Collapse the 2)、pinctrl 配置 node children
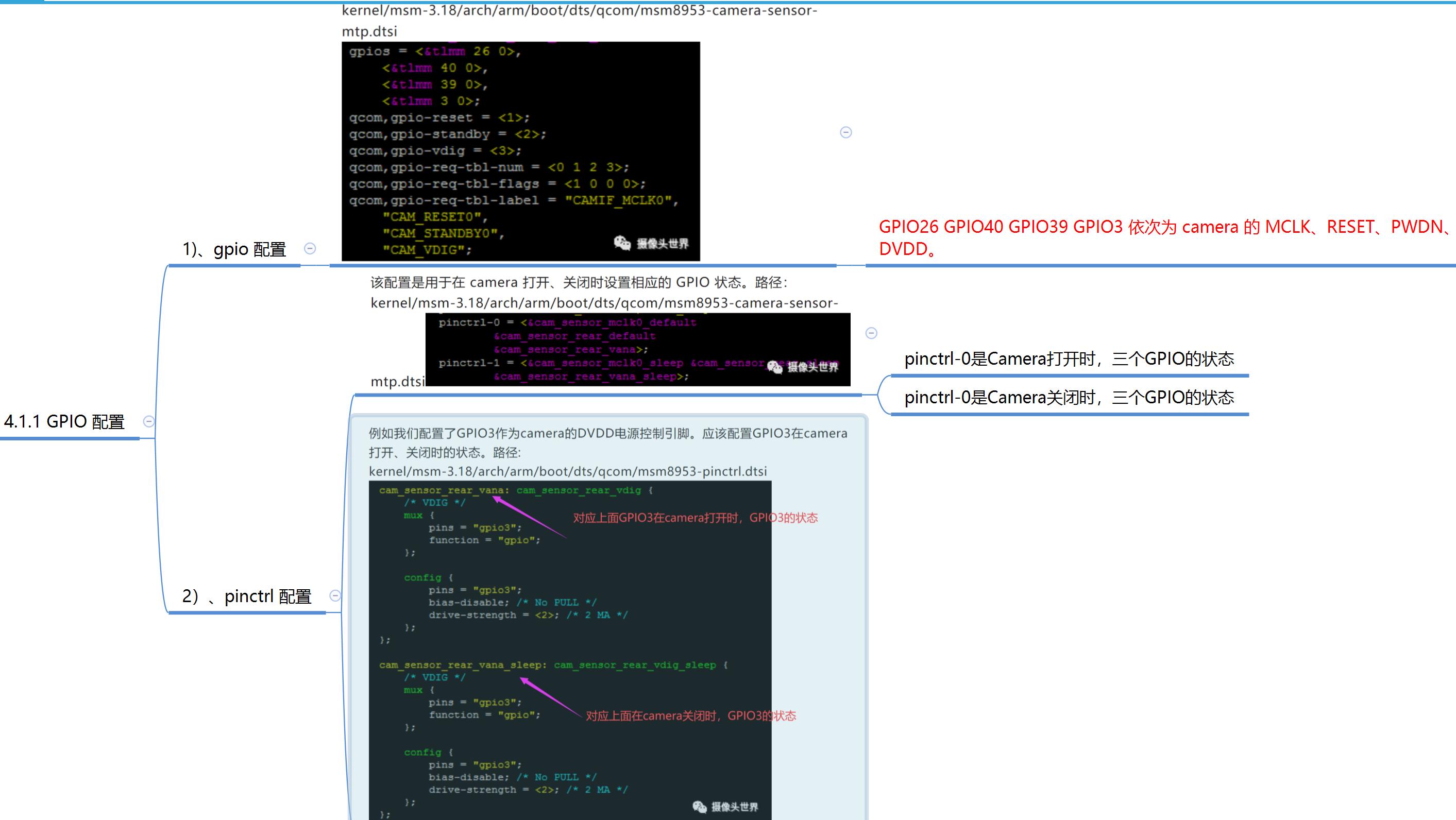1456x820 pixels. [x=335, y=595]
